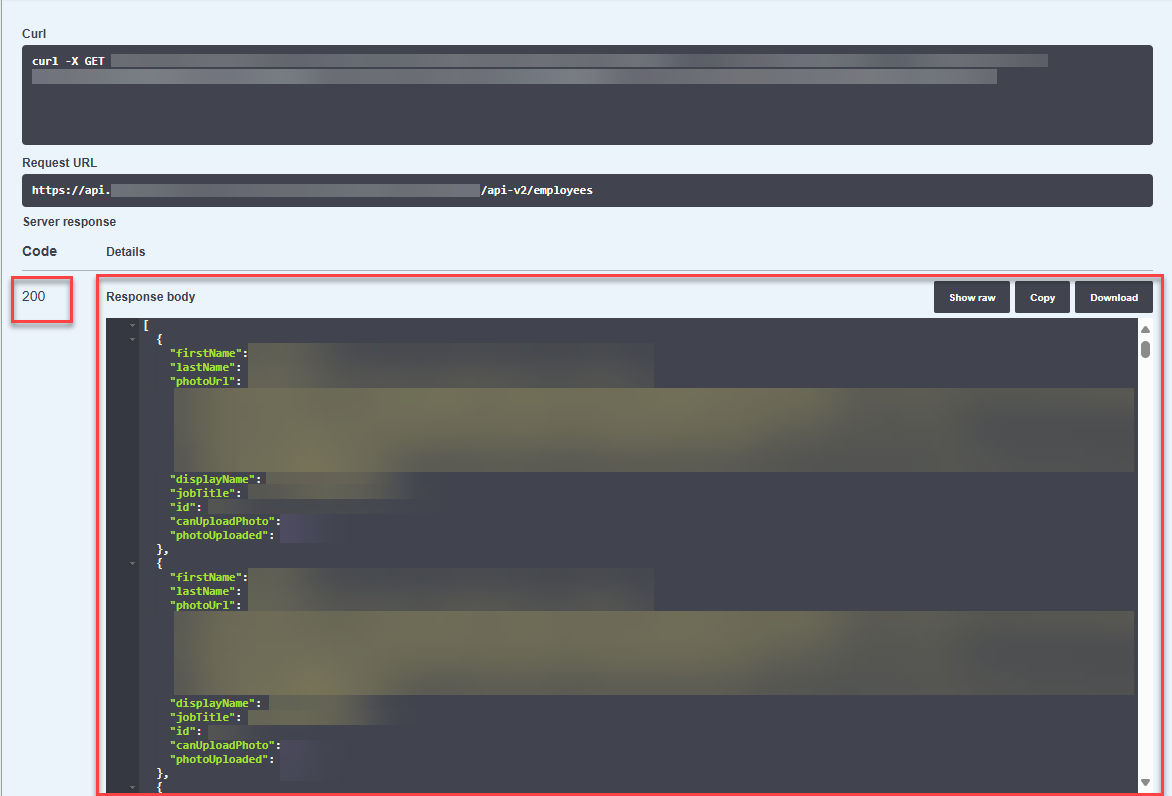Click "id" key in the first employee object
Screen dimensions: 1172x796
click(182, 507)
